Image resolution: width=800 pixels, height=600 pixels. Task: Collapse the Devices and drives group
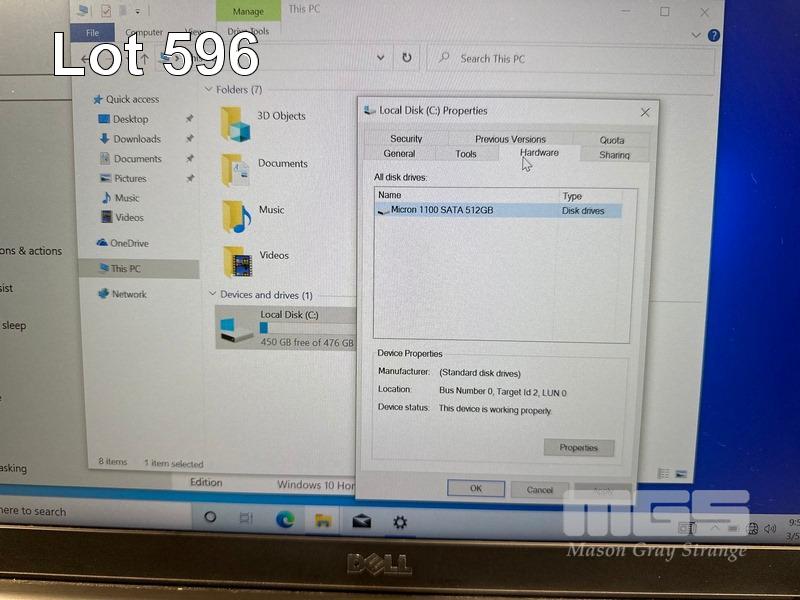(213, 295)
